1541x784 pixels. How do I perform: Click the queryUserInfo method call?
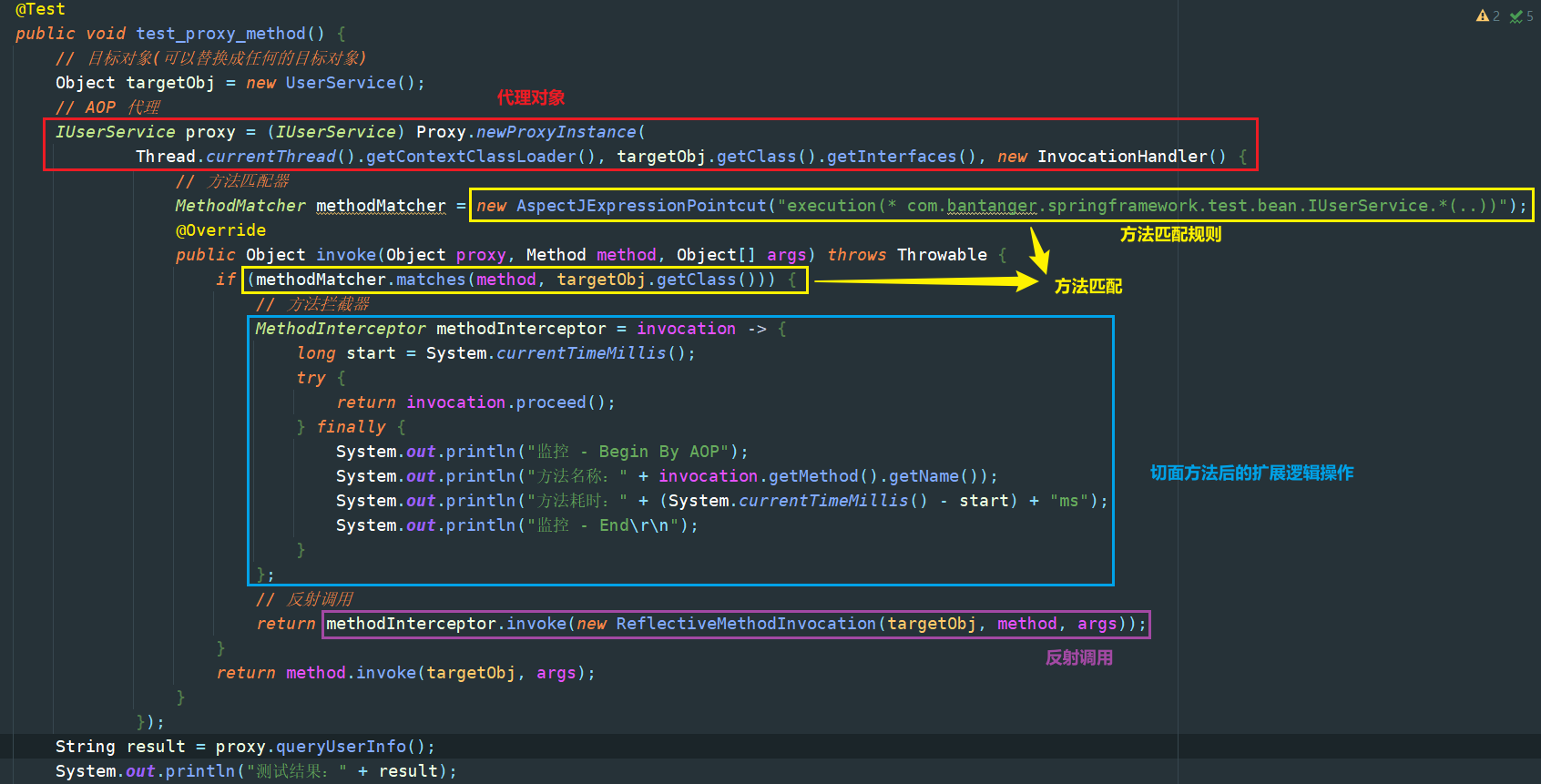click(341, 747)
